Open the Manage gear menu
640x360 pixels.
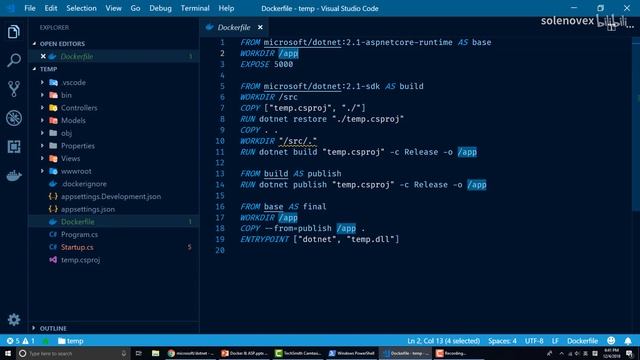pyautogui.click(x=13, y=320)
